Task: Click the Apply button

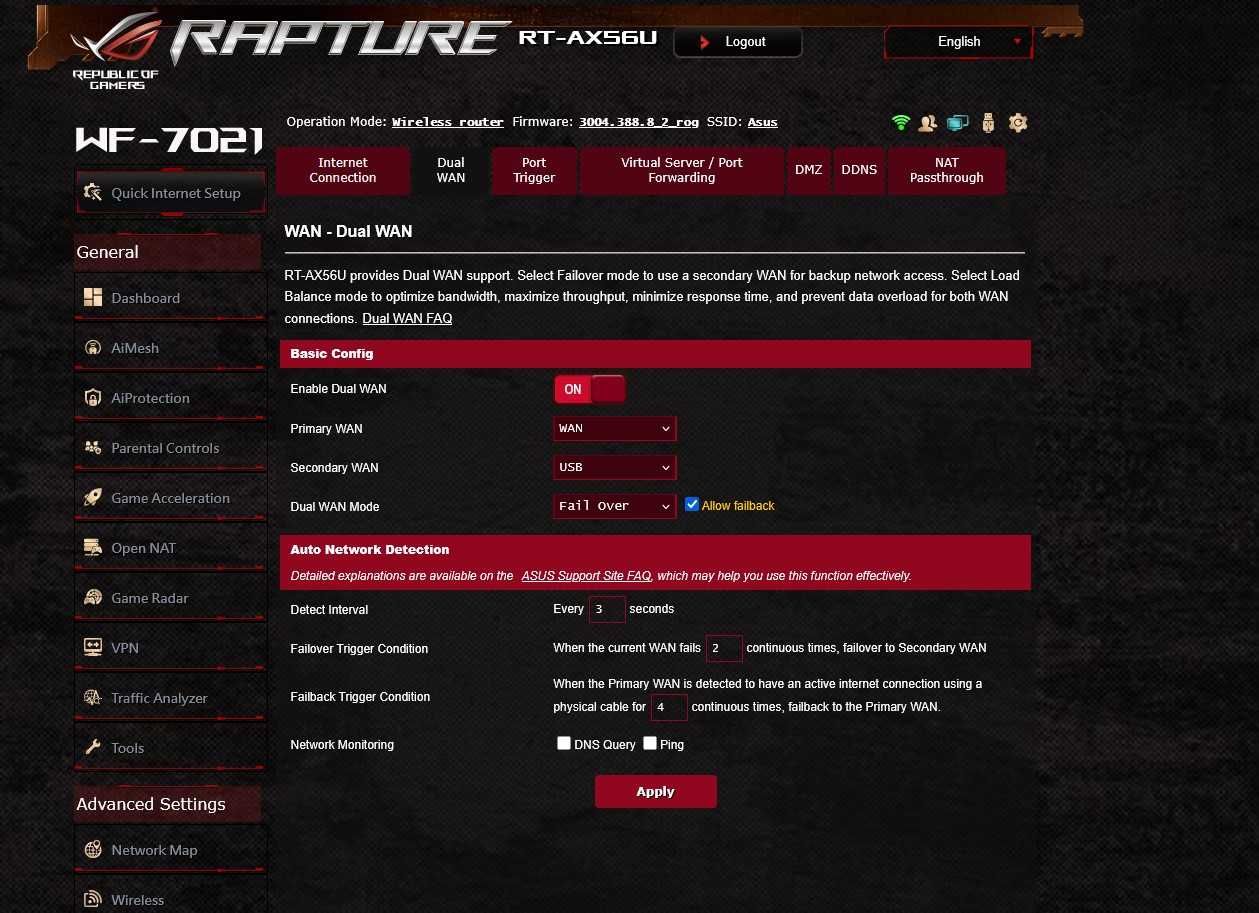Action: click(x=656, y=791)
